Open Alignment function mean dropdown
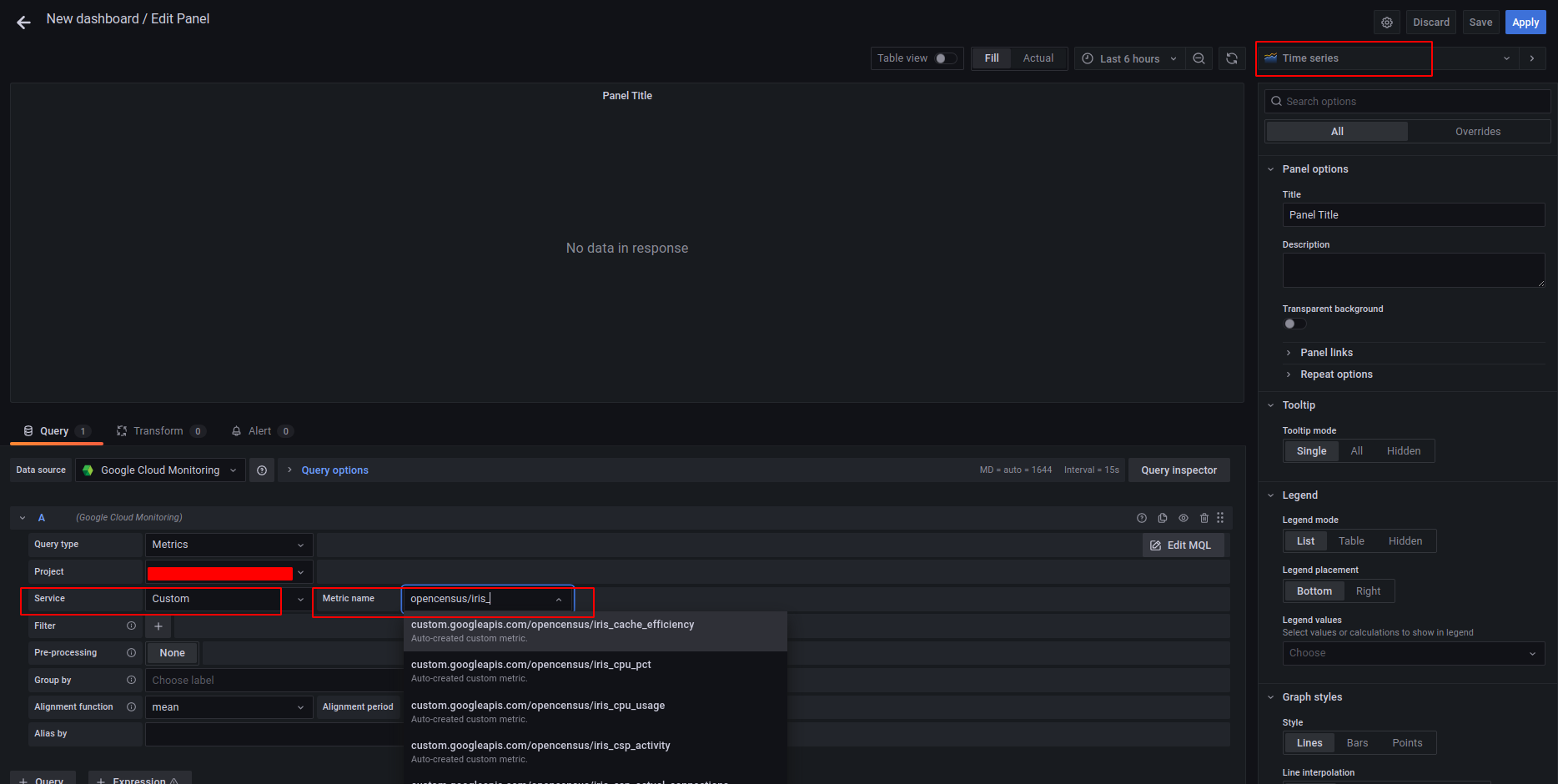Image resolution: width=1558 pixels, height=784 pixels. pos(229,707)
